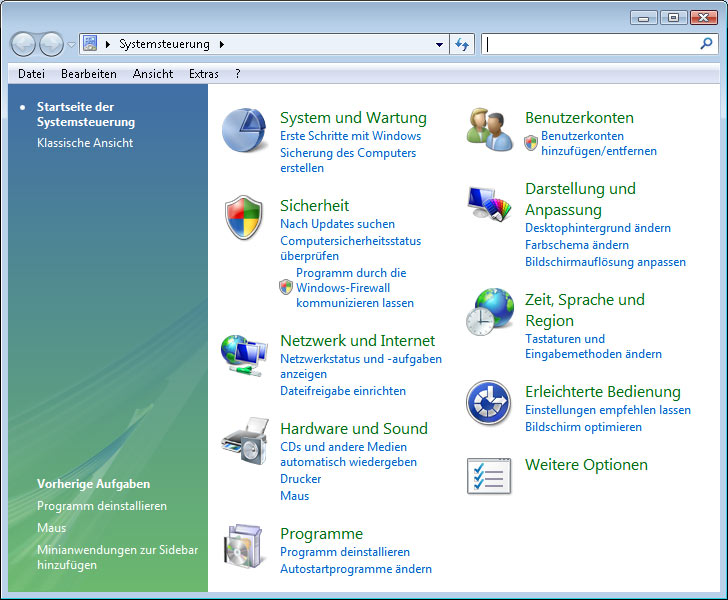Click Programm deinstallieren under Programme
This screenshot has height=600, width=728.
click(345, 552)
